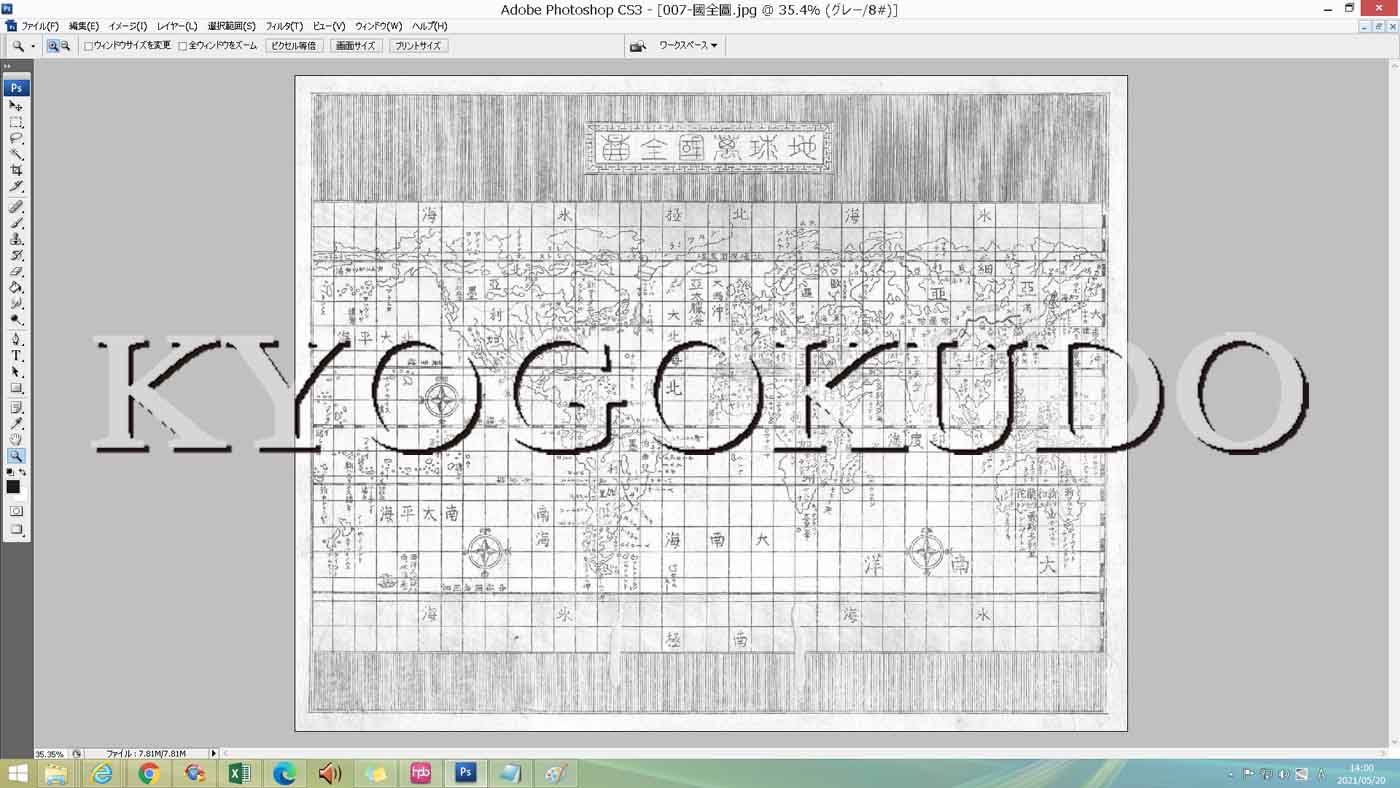Select the Crop tool

pos(16,170)
